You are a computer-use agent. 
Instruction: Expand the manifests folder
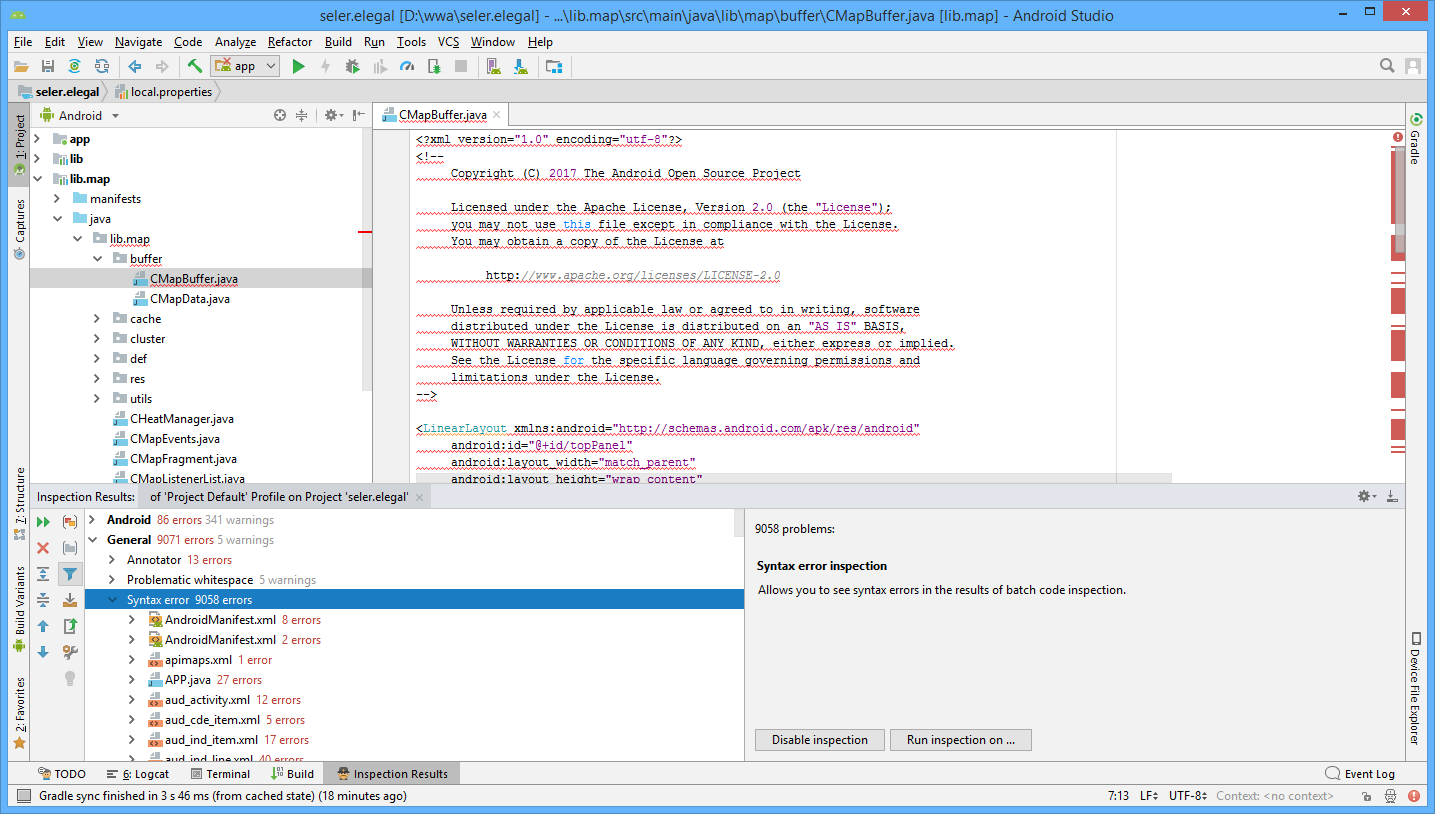coord(57,199)
